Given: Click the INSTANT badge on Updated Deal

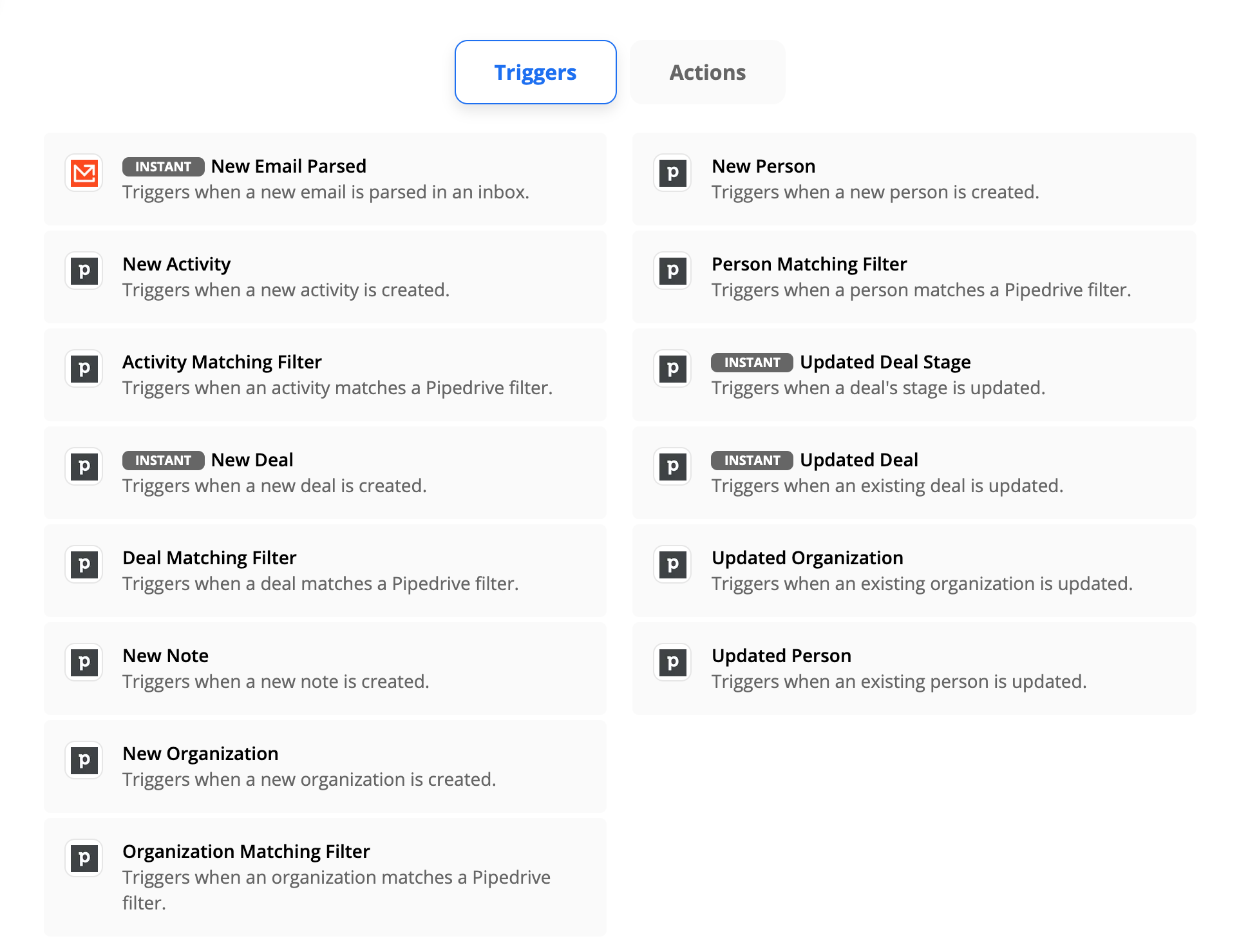Looking at the screenshot, I should [752, 460].
